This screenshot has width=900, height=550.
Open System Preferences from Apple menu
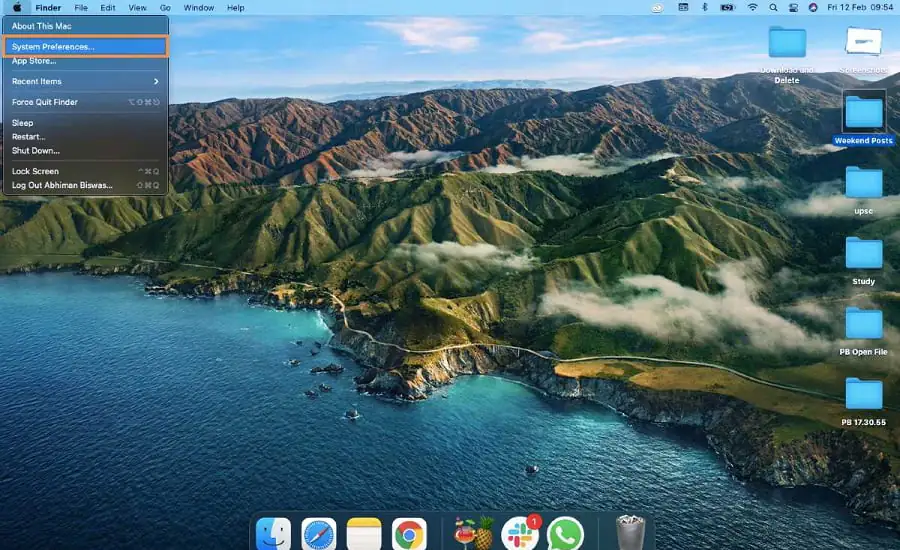tap(53, 47)
